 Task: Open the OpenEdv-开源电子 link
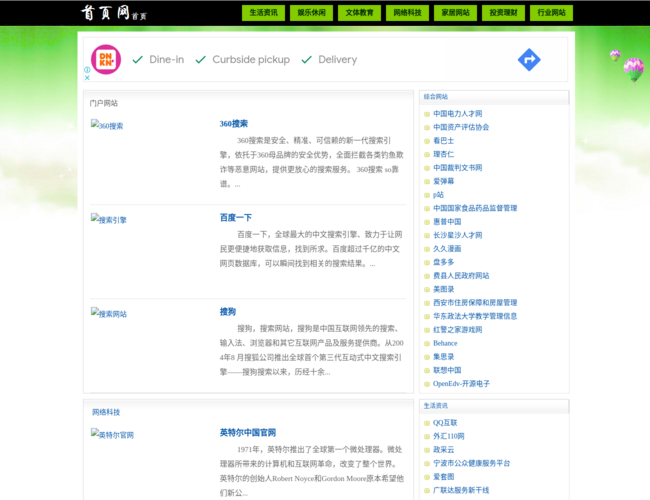coord(461,383)
